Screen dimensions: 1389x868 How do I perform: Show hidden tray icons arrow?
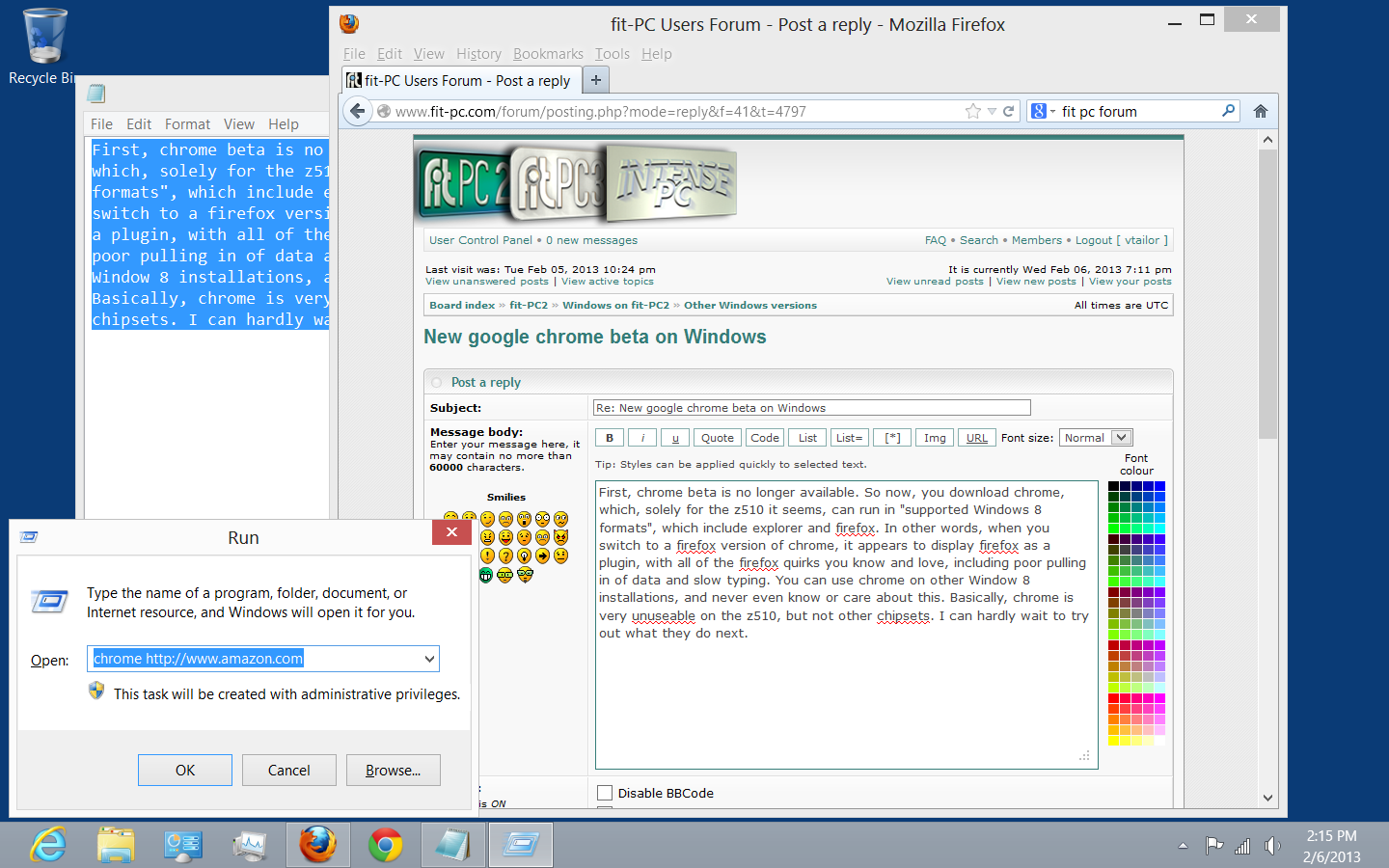pyautogui.click(x=1183, y=846)
